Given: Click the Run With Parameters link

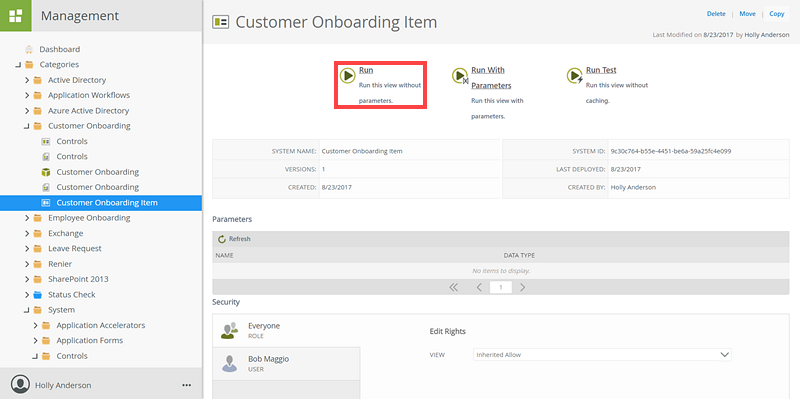Looking at the screenshot, I should coord(491,78).
